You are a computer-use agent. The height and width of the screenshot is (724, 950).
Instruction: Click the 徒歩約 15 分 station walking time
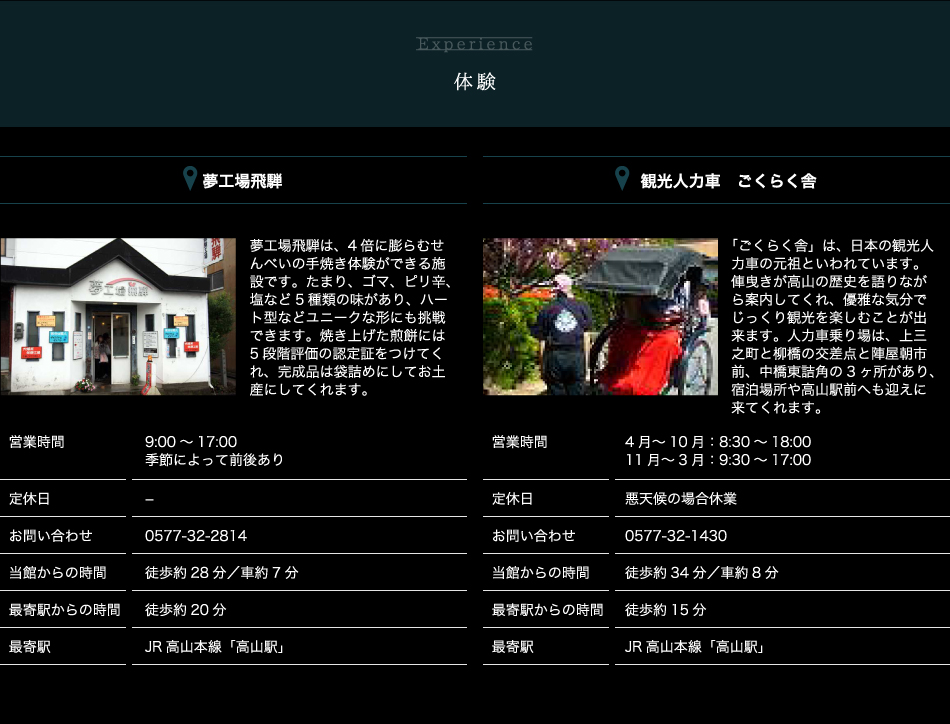(x=666, y=610)
